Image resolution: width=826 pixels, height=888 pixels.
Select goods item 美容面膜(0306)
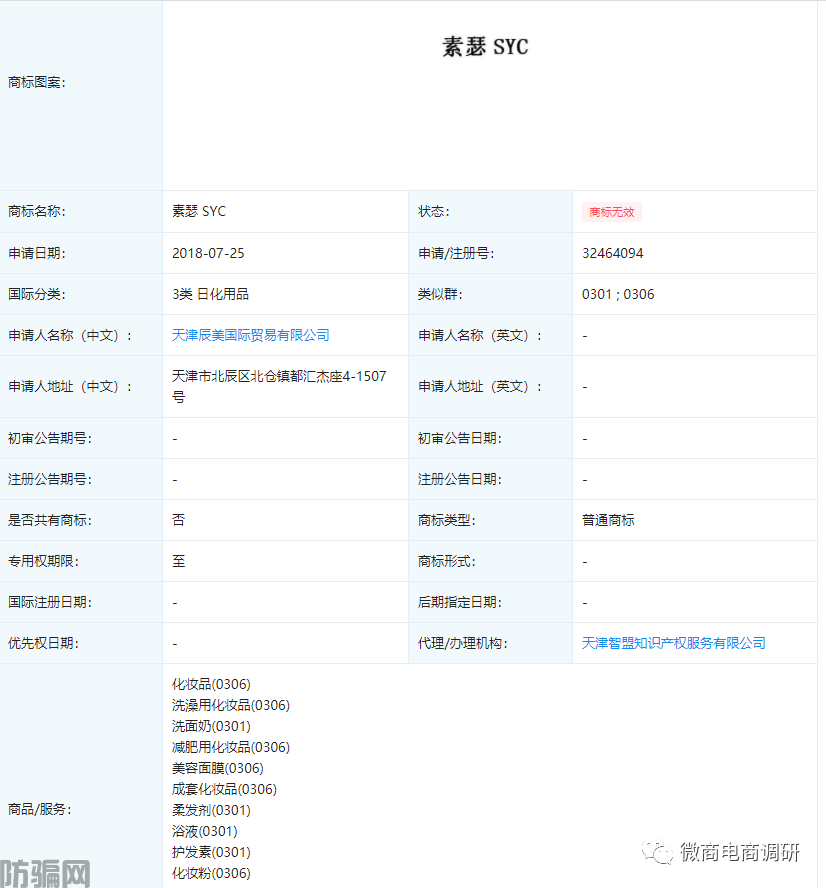[x=218, y=768]
